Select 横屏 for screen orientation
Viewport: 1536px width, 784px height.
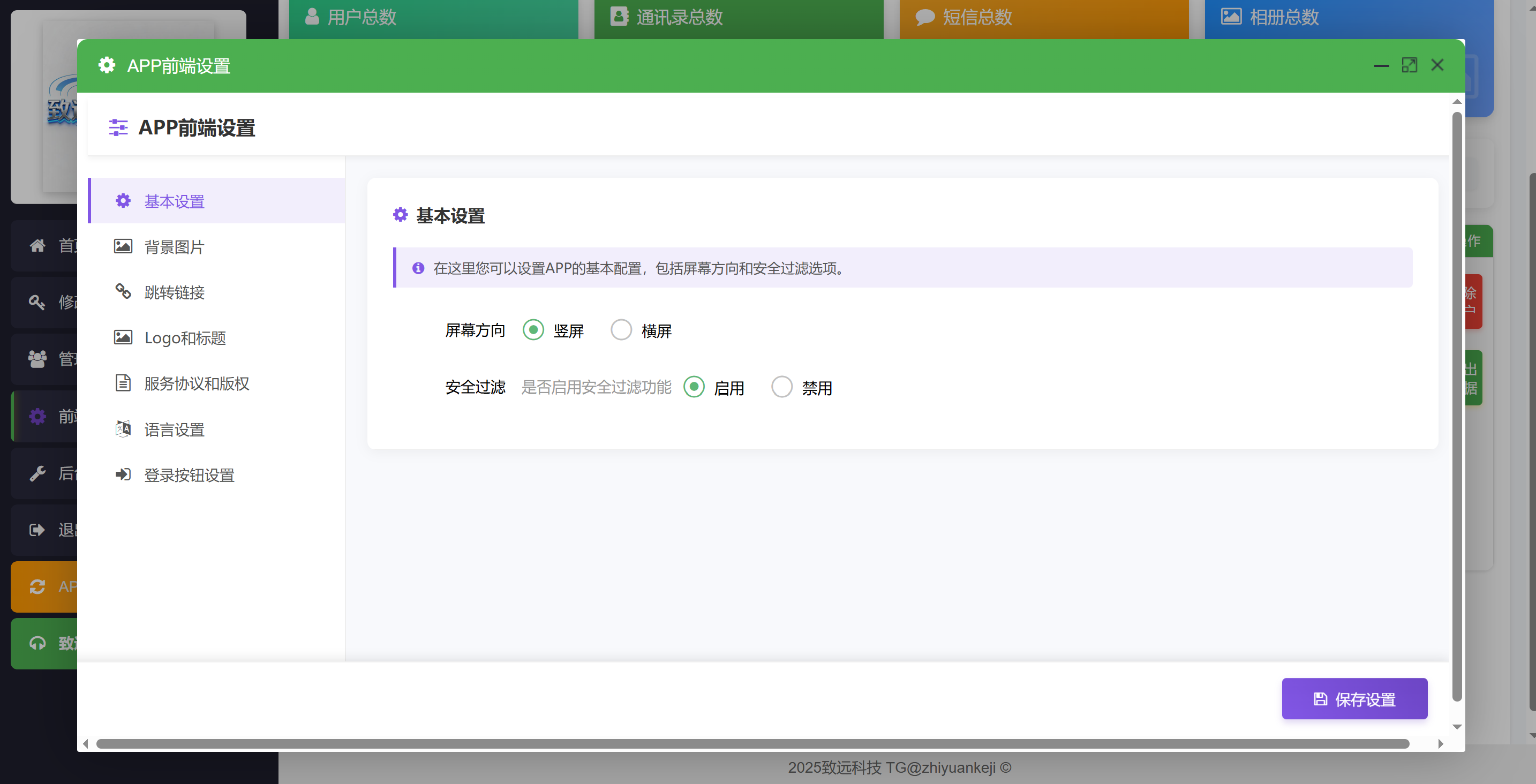pos(621,330)
